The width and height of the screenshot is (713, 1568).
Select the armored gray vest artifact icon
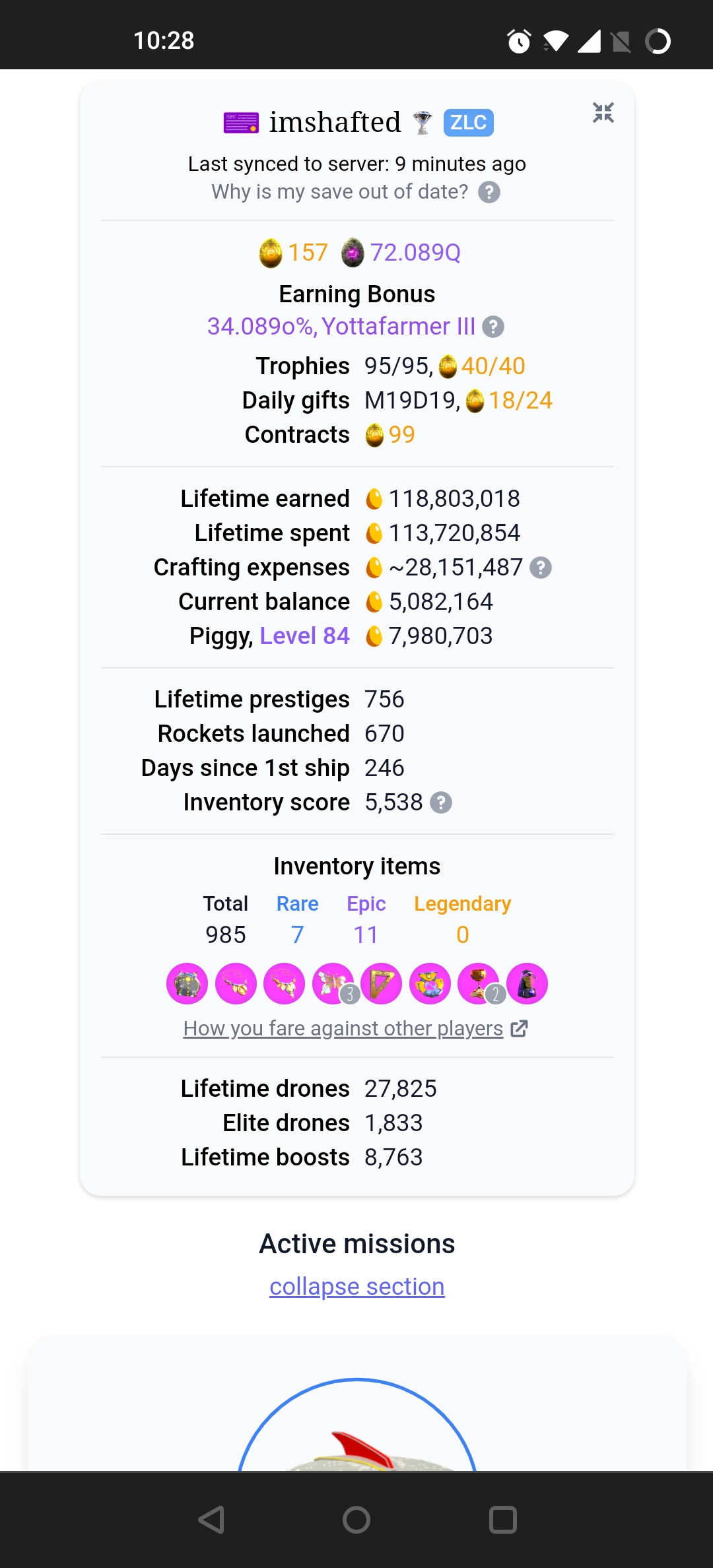(187, 983)
